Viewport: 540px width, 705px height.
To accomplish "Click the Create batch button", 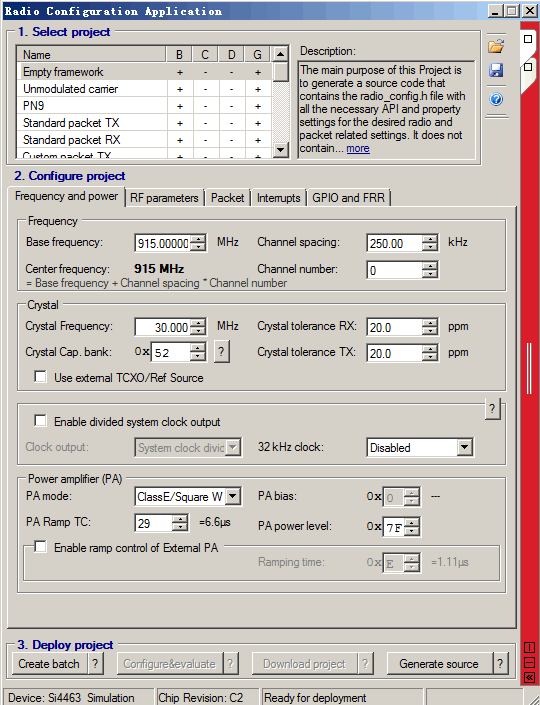I will pyautogui.click(x=49, y=664).
